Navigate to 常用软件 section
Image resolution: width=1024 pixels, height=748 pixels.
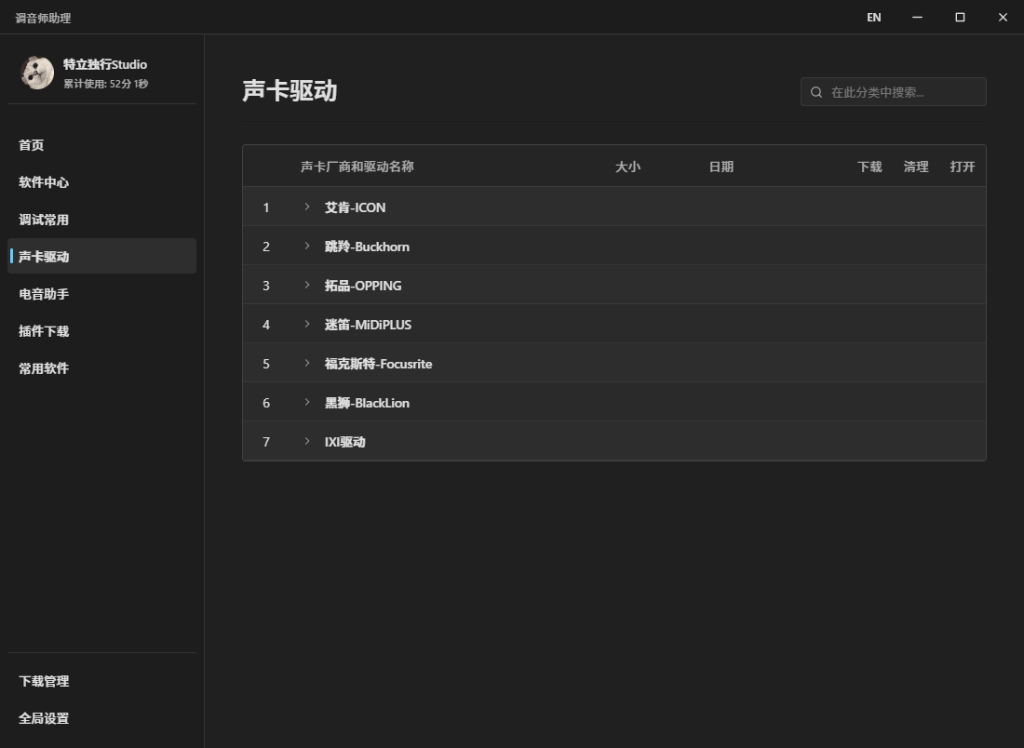44,368
